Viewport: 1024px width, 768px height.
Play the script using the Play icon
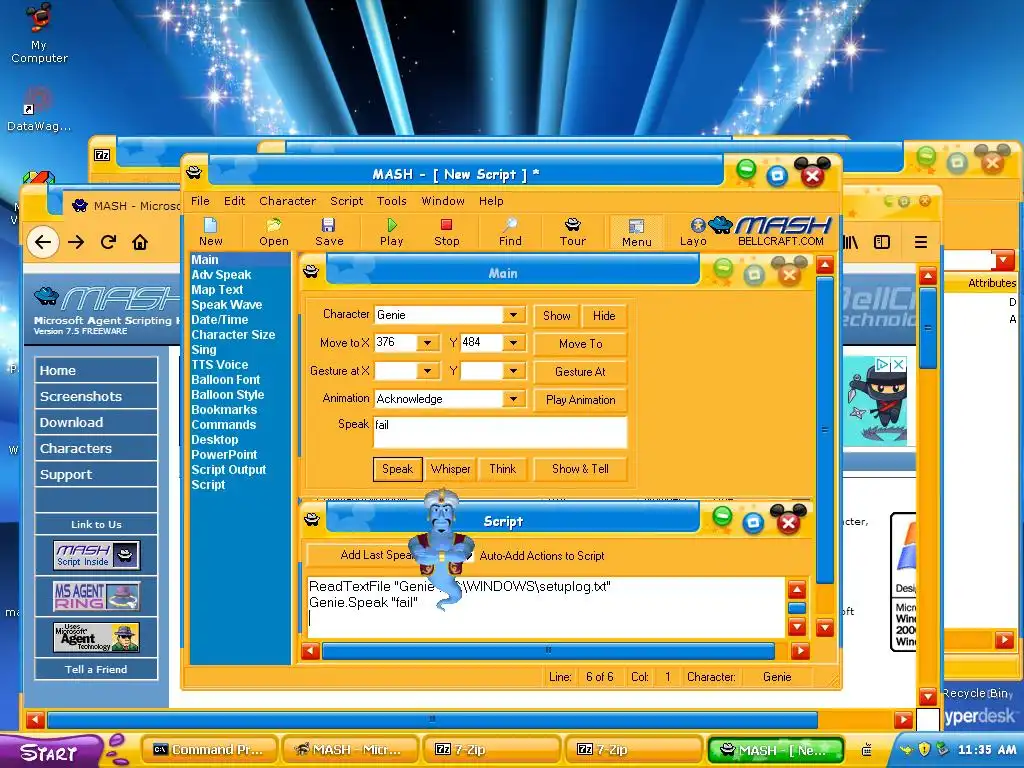pyautogui.click(x=391, y=232)
